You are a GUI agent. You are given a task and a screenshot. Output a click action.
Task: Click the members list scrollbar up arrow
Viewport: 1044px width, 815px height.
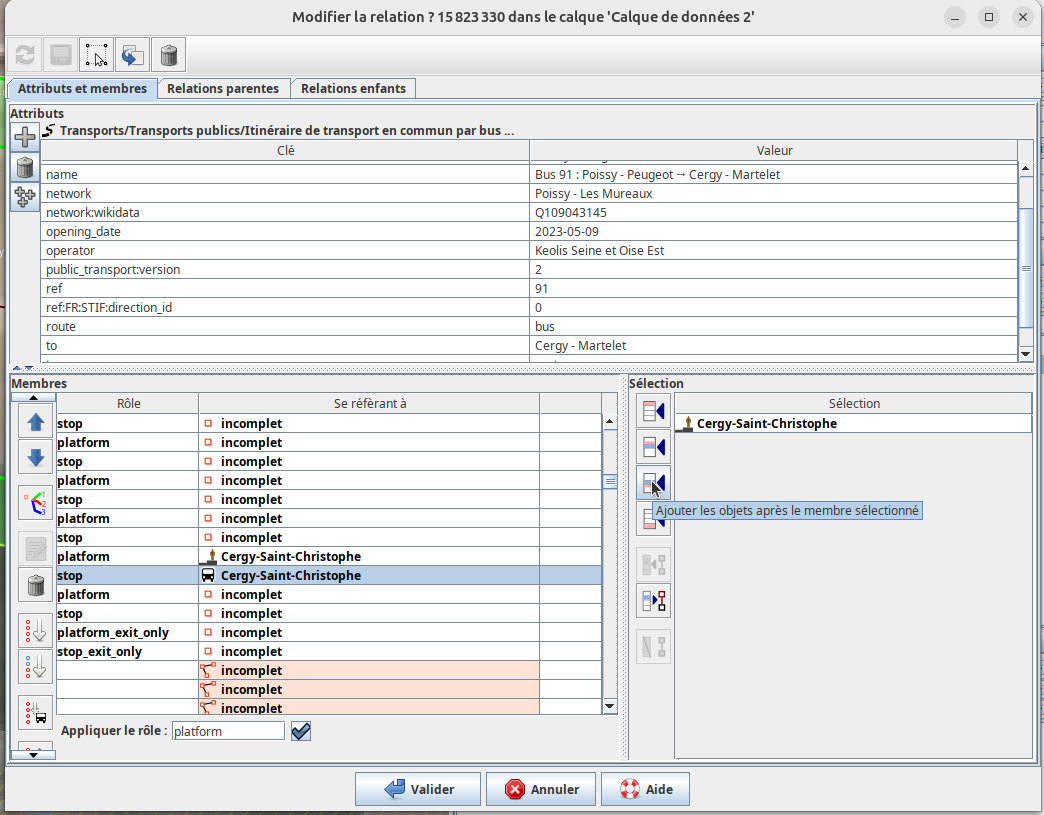pos(609,421)
